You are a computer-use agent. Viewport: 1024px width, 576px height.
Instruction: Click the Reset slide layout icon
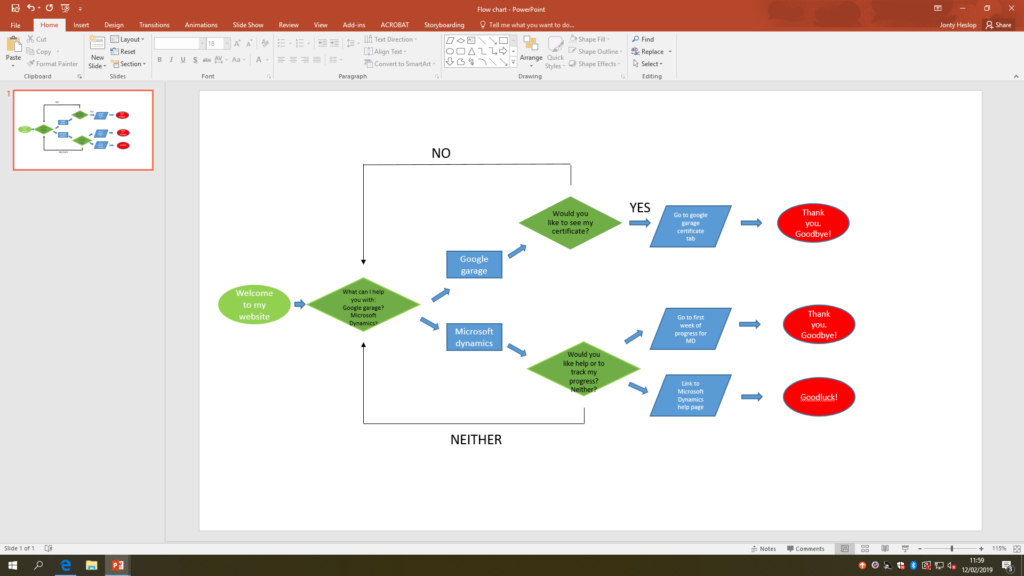point(127,51)
